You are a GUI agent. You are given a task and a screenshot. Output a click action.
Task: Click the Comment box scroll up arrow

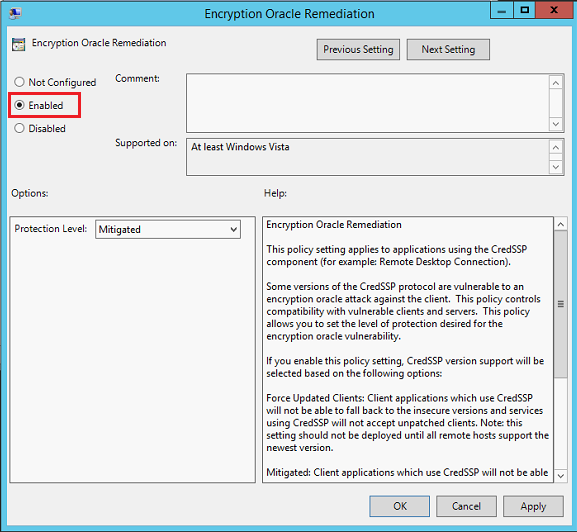(556, 83)
